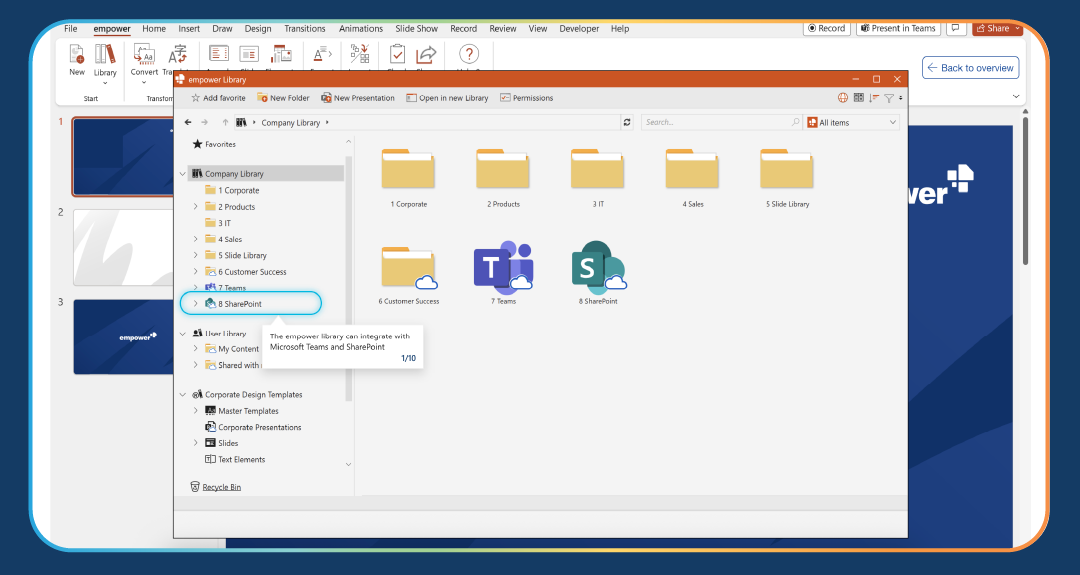
Task: Collapse the ribbon with chevron
Action: pyautogui.click(x=1016, y=96)
